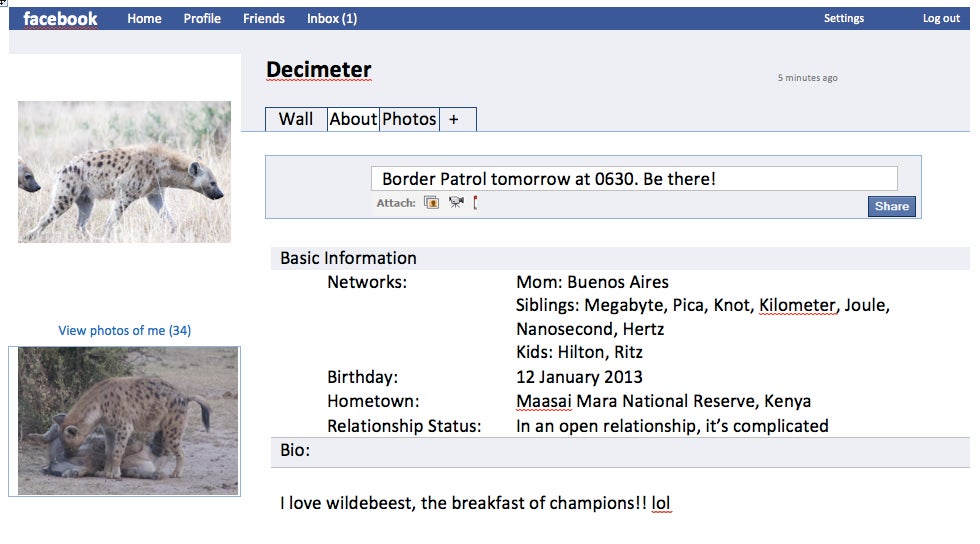
Task: Open the lower hyena photo thumbnail
Action: [x=128, y=421]
